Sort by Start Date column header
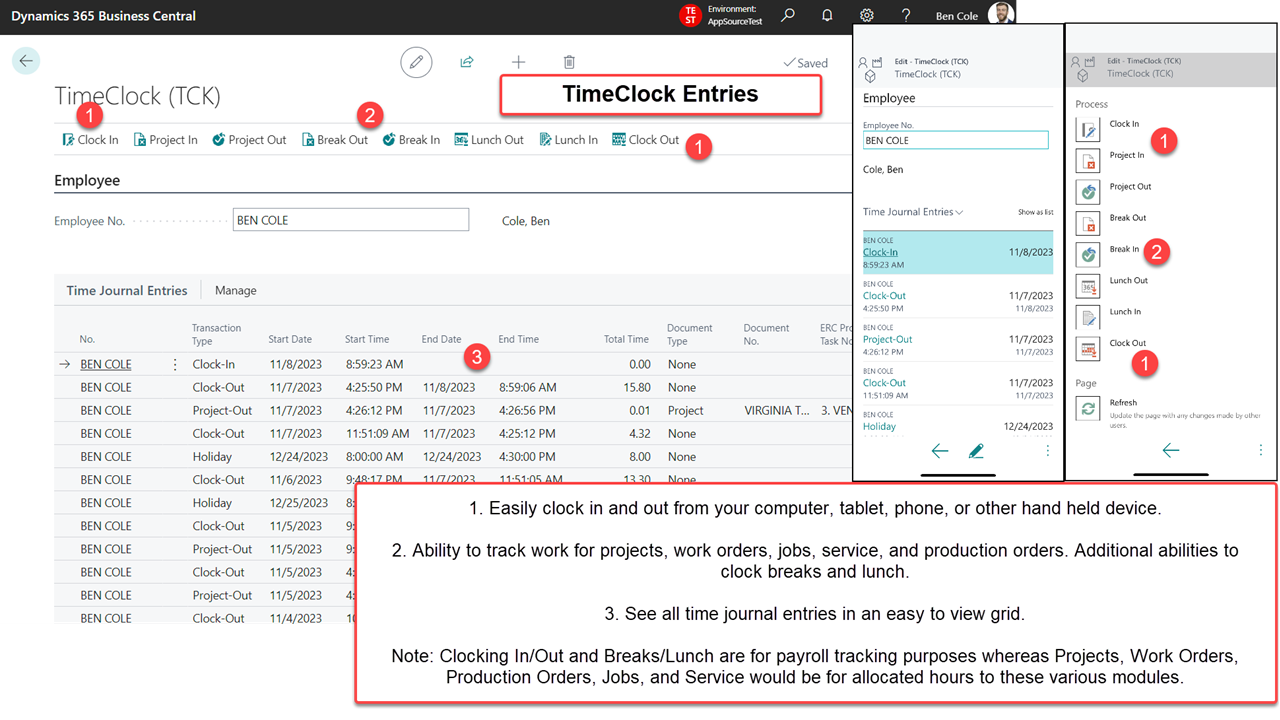 tap(290, 339)
